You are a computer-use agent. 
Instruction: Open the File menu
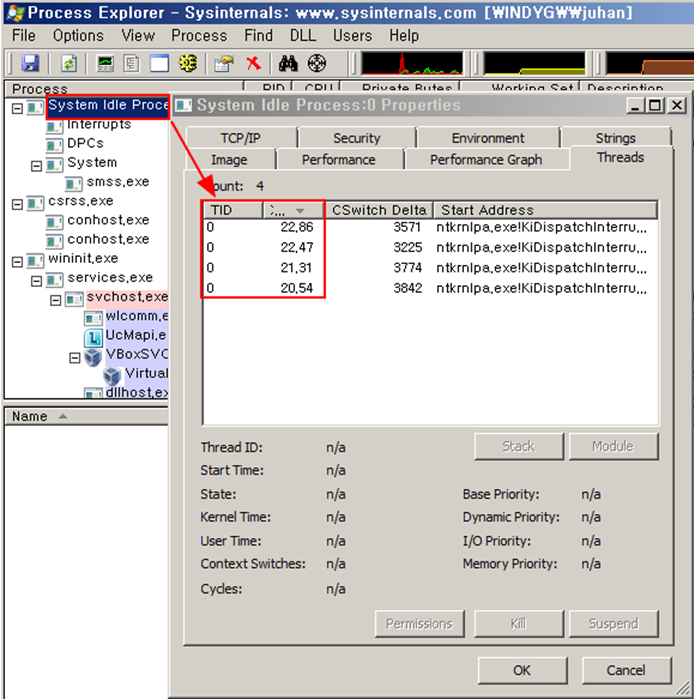tap(24, 35)
